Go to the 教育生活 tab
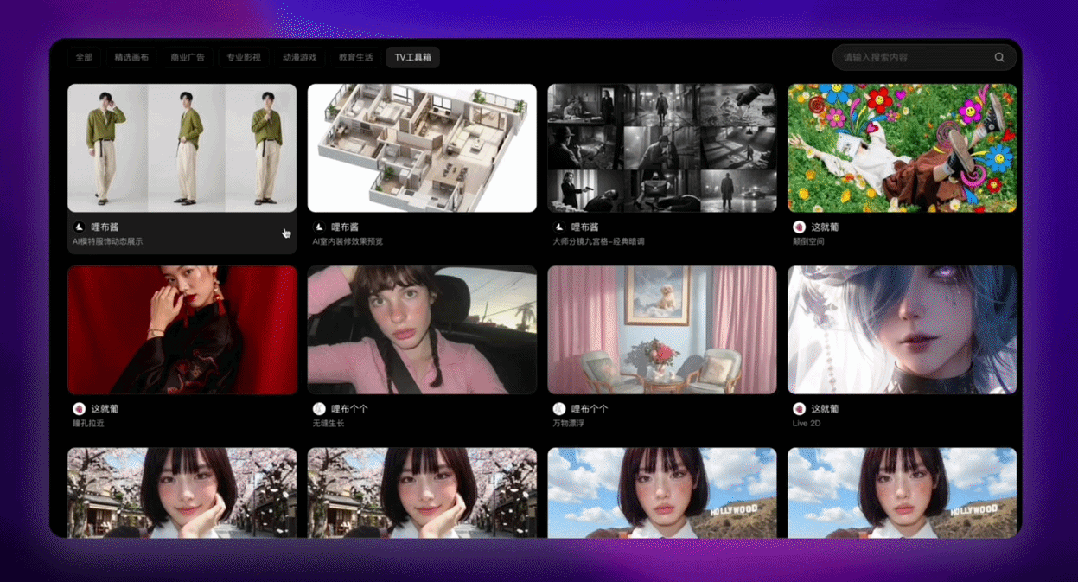1078x582 pixels. tap(355, 58)
